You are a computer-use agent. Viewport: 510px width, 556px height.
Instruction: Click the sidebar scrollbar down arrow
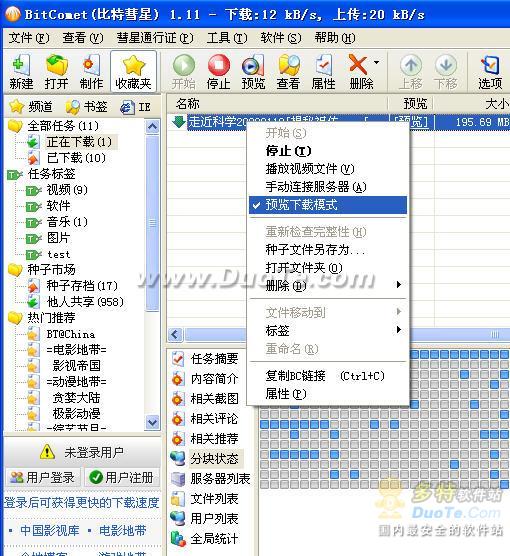tap(153, 422)
